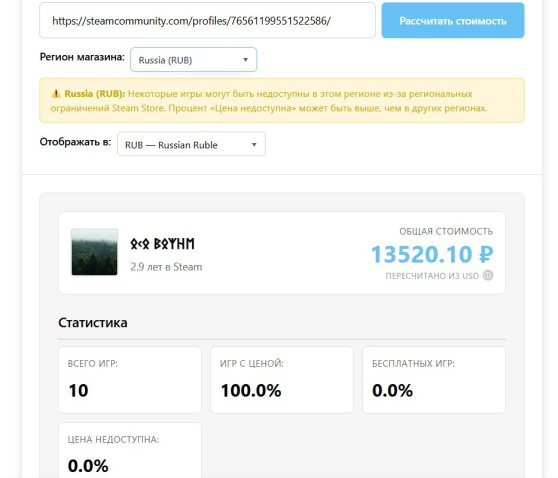Image resolution: width=558 pixels, height=478 pixels.
Task: Expand the Russia (RUB) region selector
Action: coord(194,60)
